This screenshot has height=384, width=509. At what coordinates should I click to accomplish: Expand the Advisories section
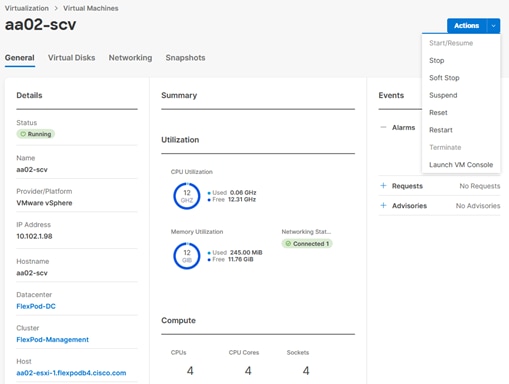pyautogui.click(x=383, y=205)
